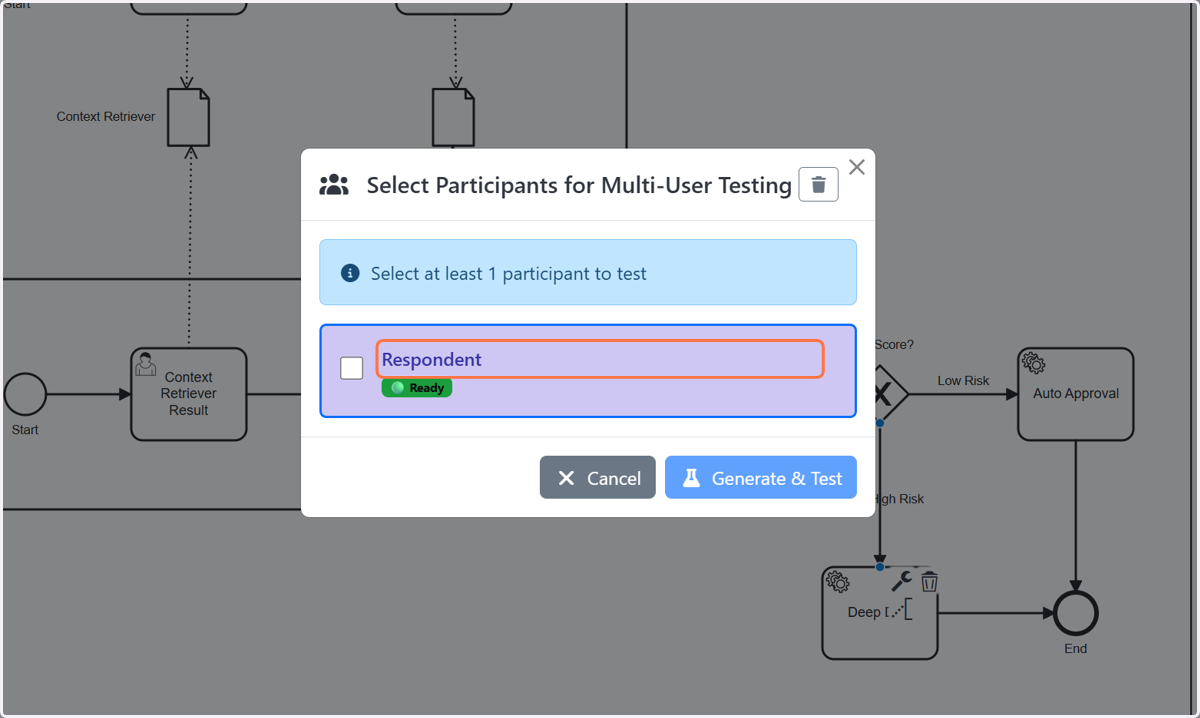Click the green Ready status badge
Image resolution: width=1200 pixels, height=718 pixels.
pos(417,388)
